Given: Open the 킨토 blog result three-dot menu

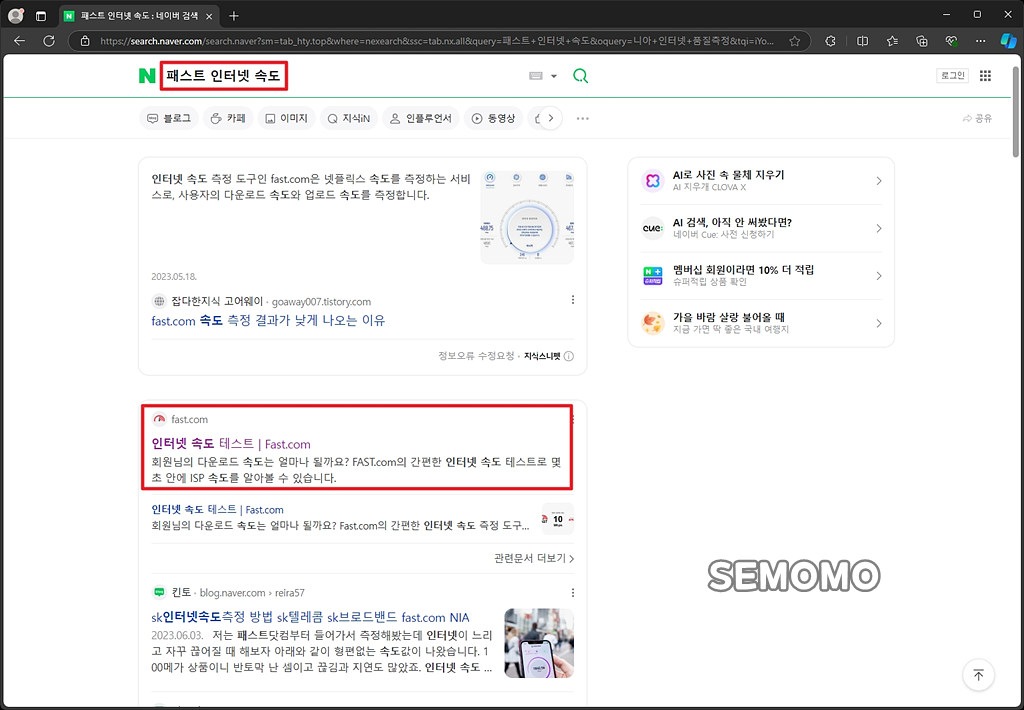Looking at the screenshot, I should 573,592.
